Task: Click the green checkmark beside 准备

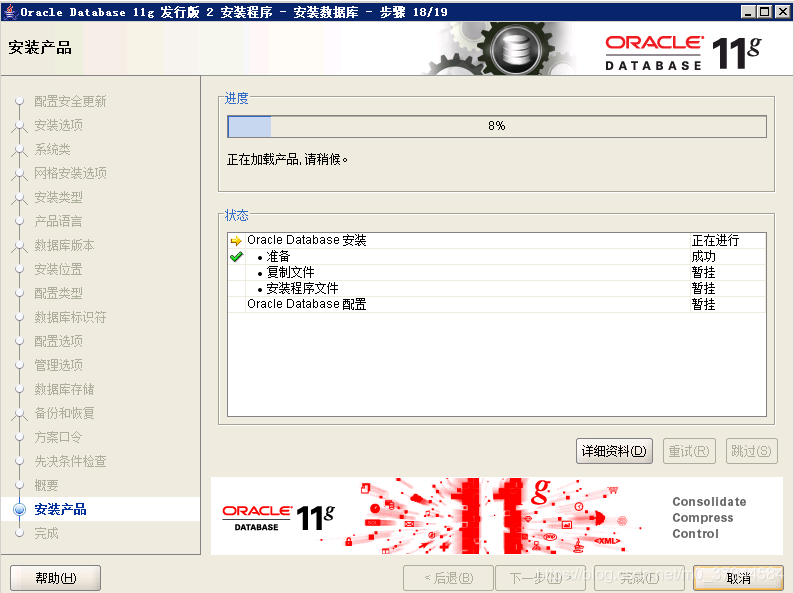Action: [x=236, y=257]
